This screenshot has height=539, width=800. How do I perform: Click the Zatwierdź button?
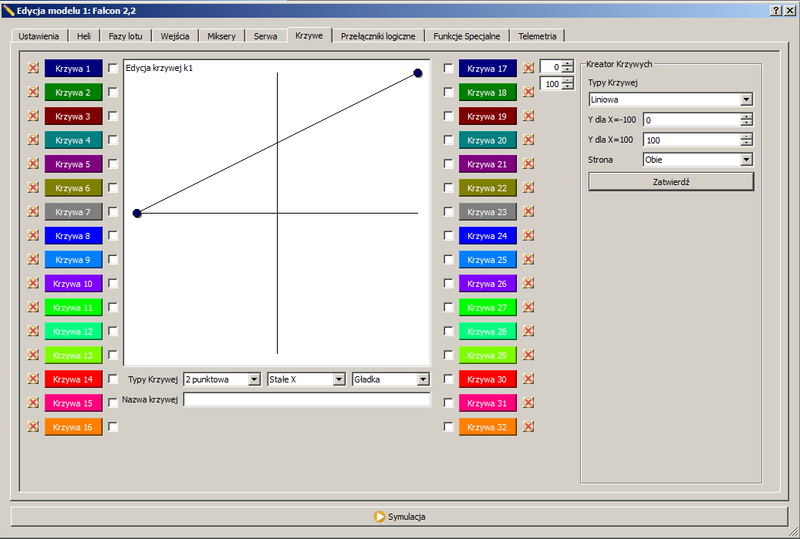671,182
